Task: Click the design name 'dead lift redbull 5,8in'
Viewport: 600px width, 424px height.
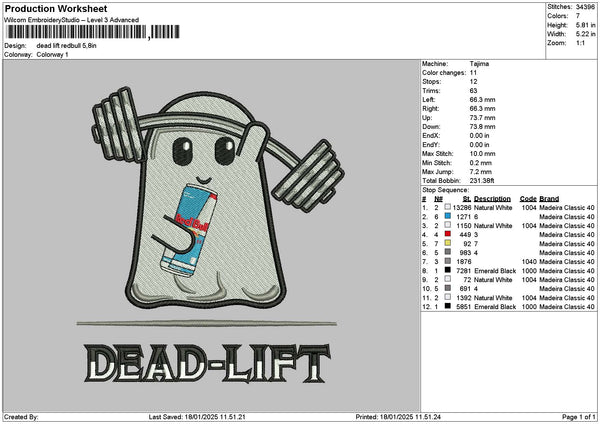Action: coord(66,46)
